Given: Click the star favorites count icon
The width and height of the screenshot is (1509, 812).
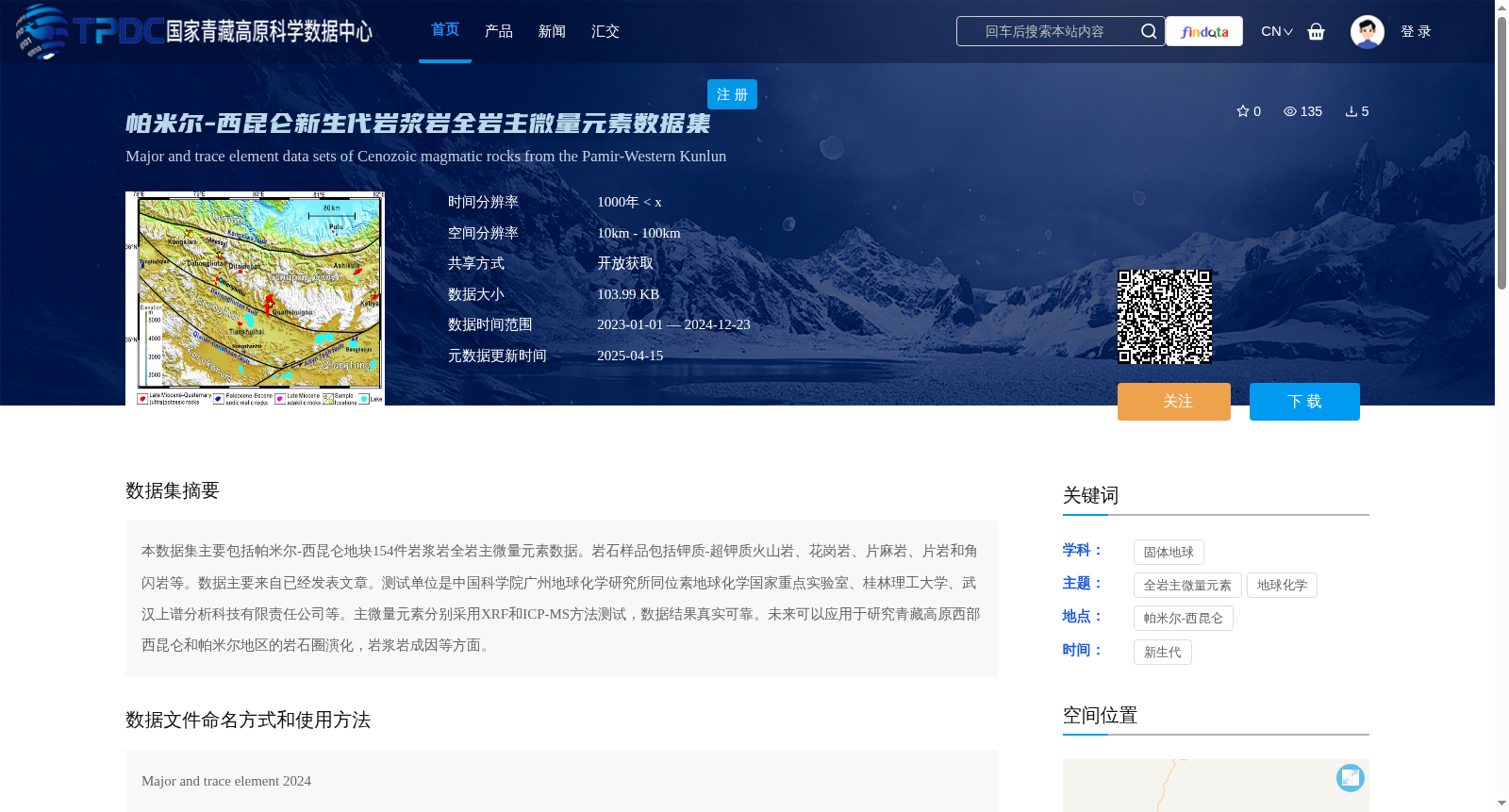Looking at the screenshot, I should coord(1243,111).
